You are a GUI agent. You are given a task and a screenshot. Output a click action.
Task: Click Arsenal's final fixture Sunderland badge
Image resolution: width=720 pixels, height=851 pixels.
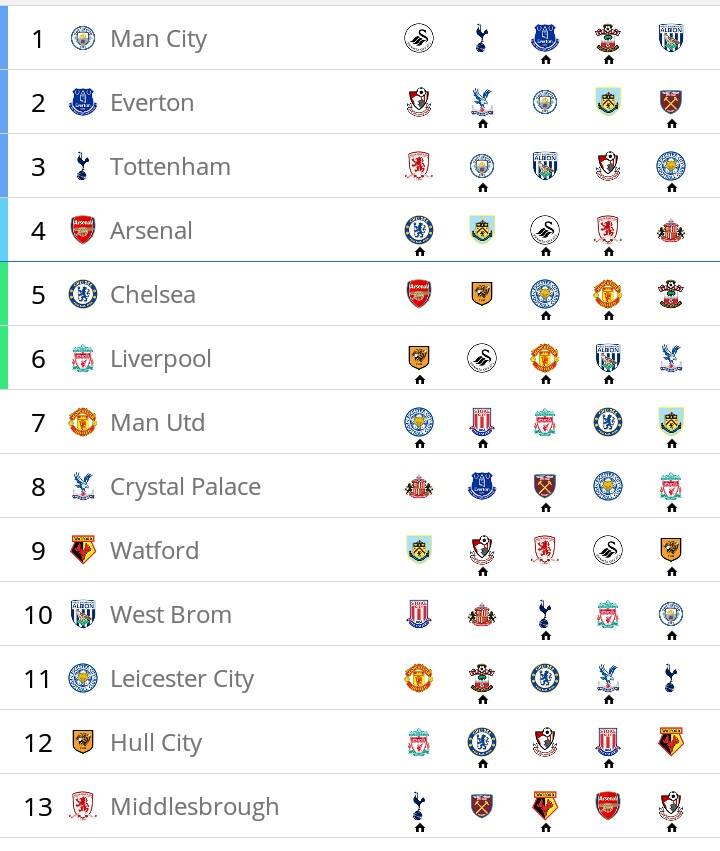[671, 231]
